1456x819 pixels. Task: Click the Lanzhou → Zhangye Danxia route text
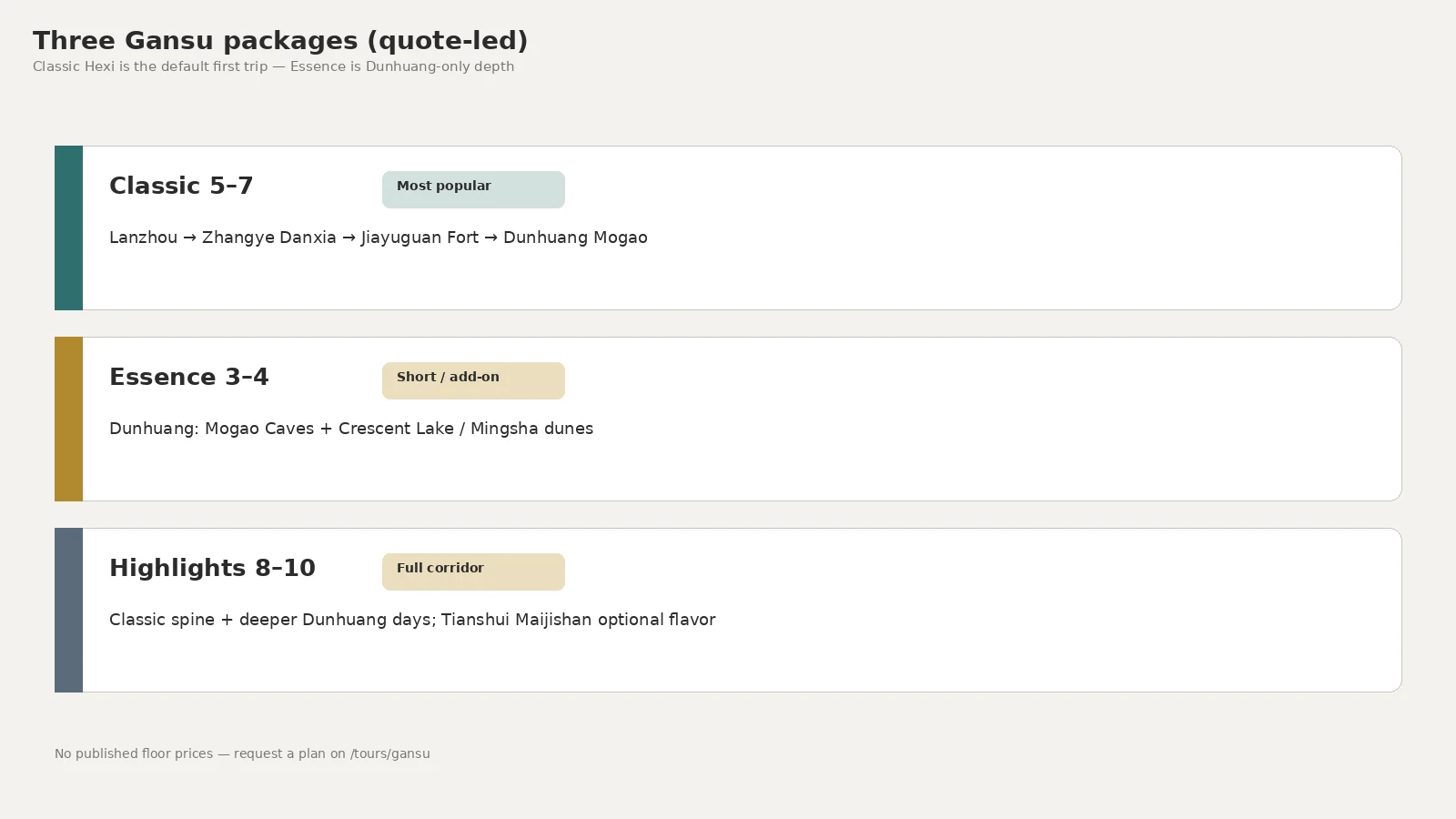point(379,238)
